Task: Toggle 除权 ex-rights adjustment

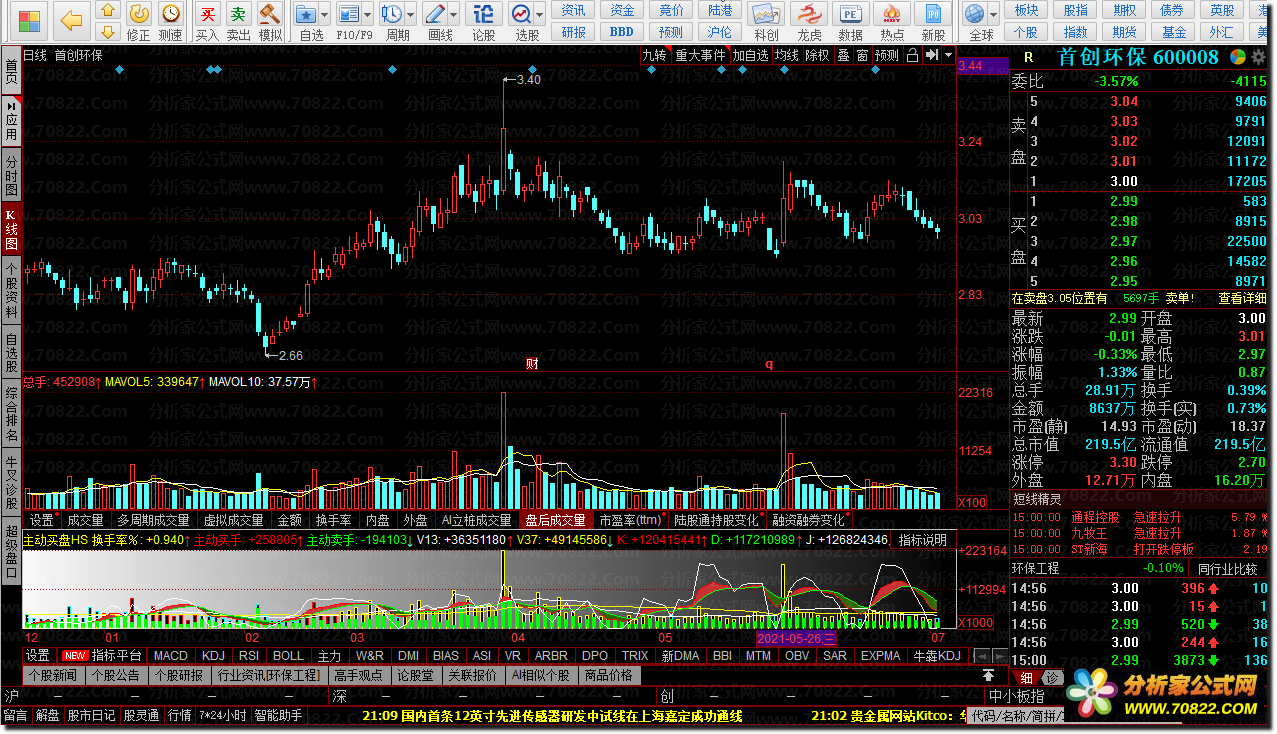Action: click(x=817, y=56)
